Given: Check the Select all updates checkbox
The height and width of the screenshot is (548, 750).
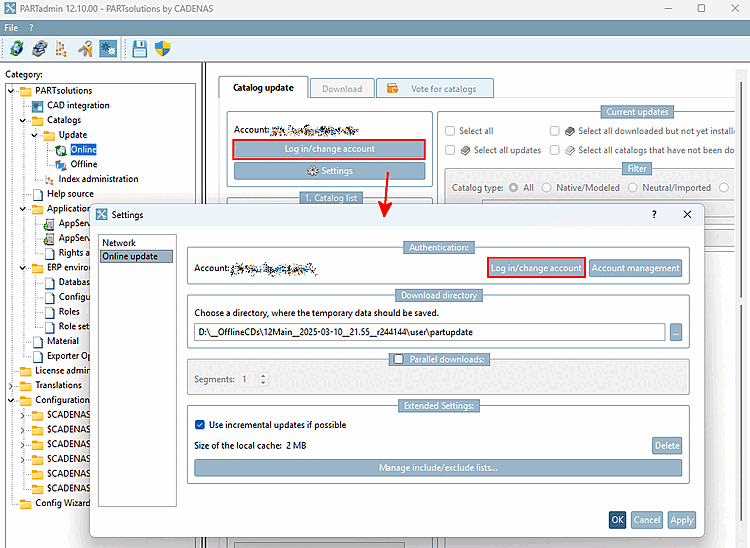Looking at the screenshot, I should click(450, 150).
